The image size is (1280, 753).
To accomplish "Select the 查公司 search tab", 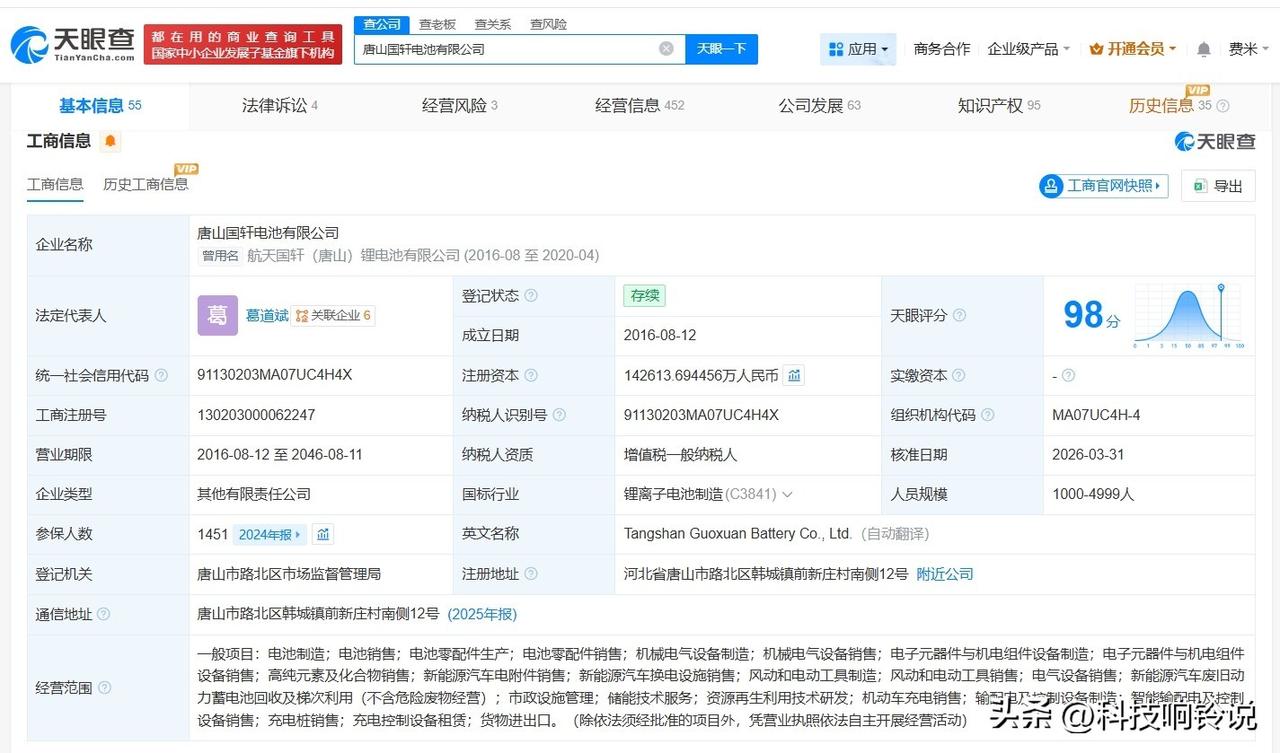I will pyautogui.click(x=382, y=24).
